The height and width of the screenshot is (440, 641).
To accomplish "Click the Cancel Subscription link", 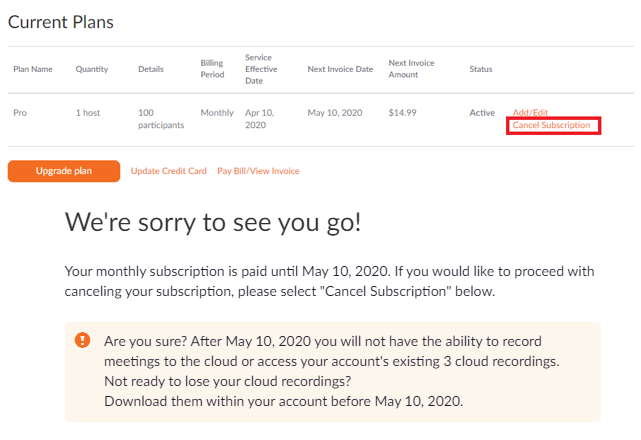I will (x=551, y=125).
